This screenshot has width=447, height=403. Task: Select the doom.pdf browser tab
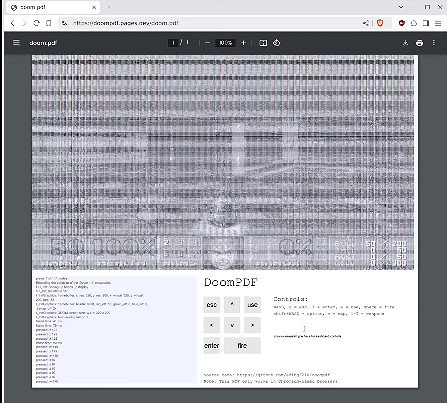click(53, 7)
